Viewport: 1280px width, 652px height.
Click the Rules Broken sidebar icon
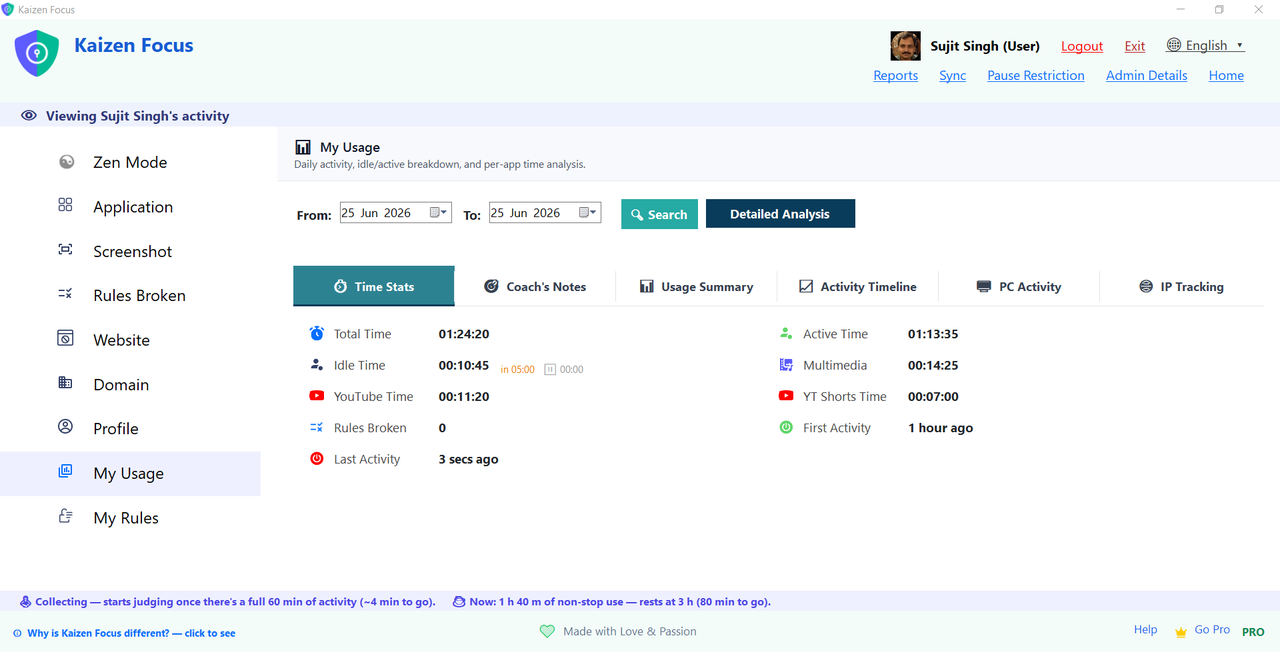click(x=65, y=294)
